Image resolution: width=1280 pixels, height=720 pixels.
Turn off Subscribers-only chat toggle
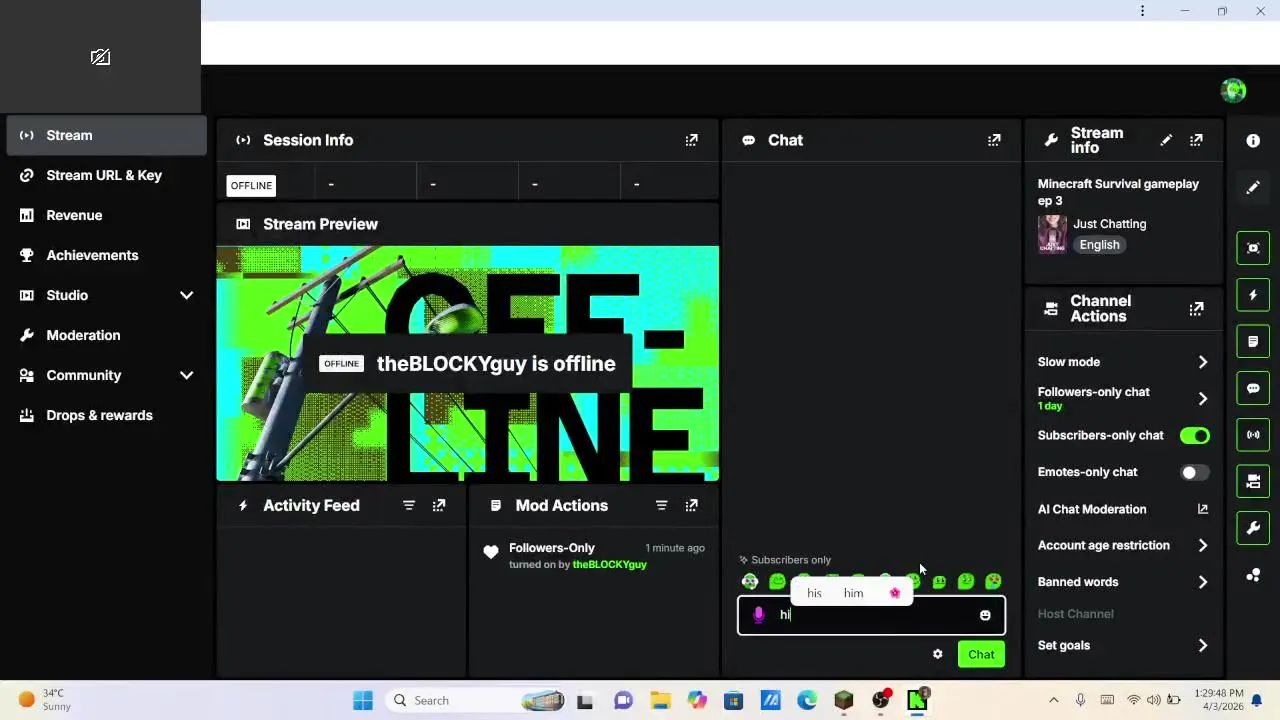point(1195,436)
